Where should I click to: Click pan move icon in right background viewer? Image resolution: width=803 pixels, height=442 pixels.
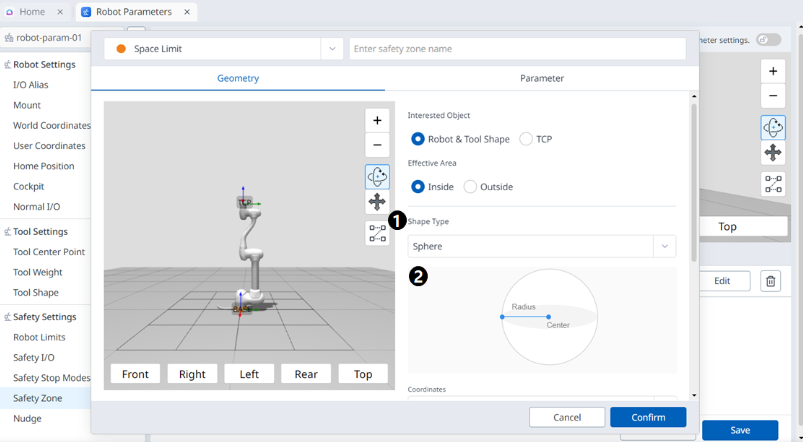point(773,153)
